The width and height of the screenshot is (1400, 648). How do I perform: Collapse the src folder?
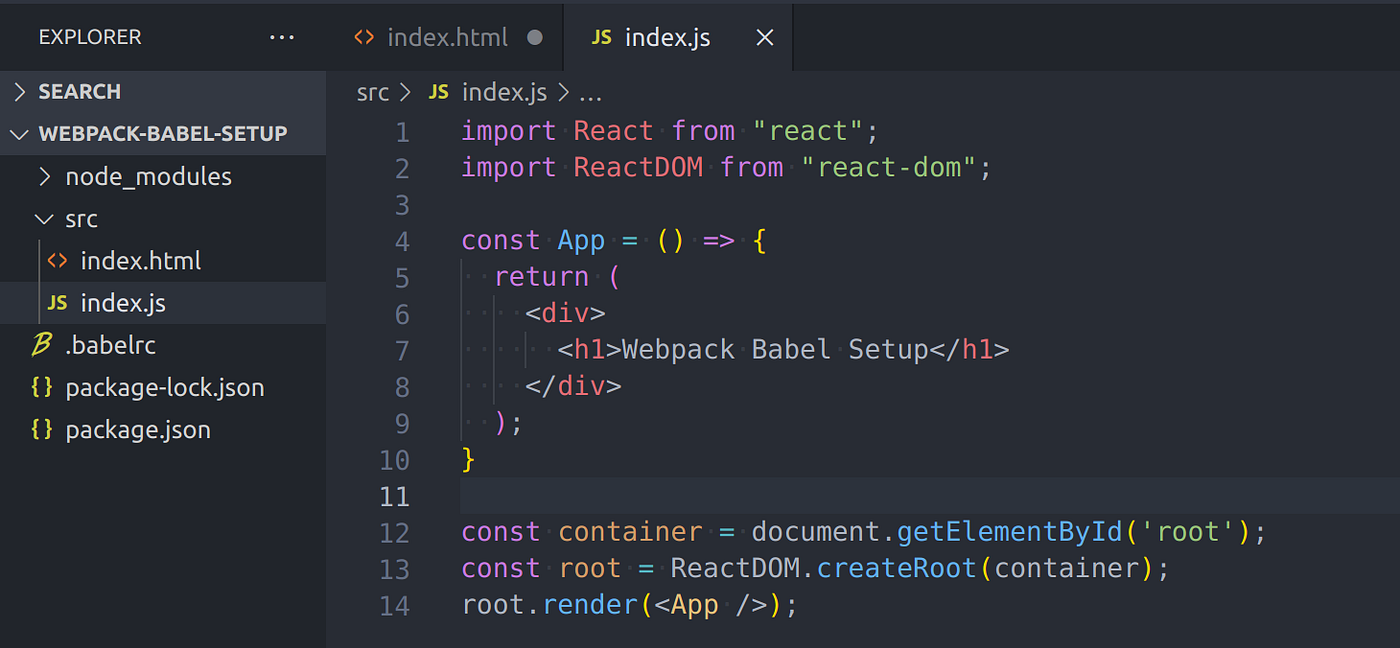click(x=43, y=218)
